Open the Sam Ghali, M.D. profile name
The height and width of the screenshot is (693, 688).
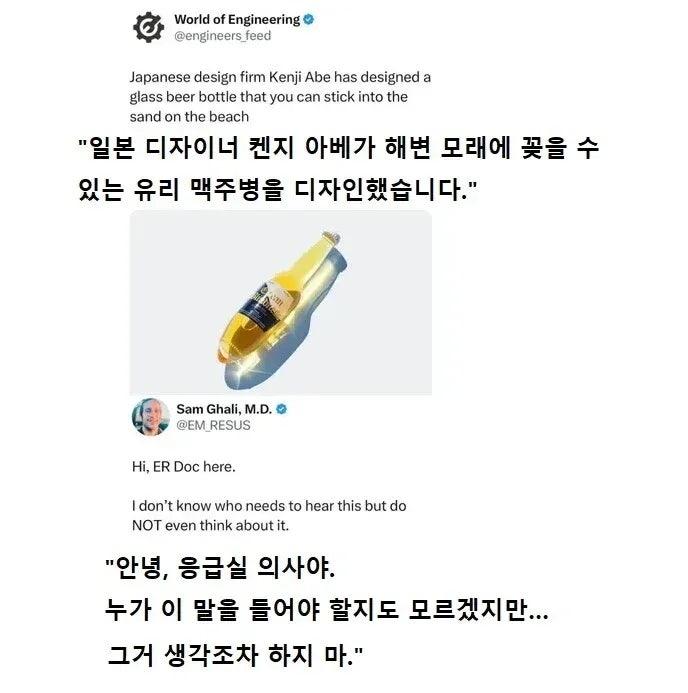point(224,409)
